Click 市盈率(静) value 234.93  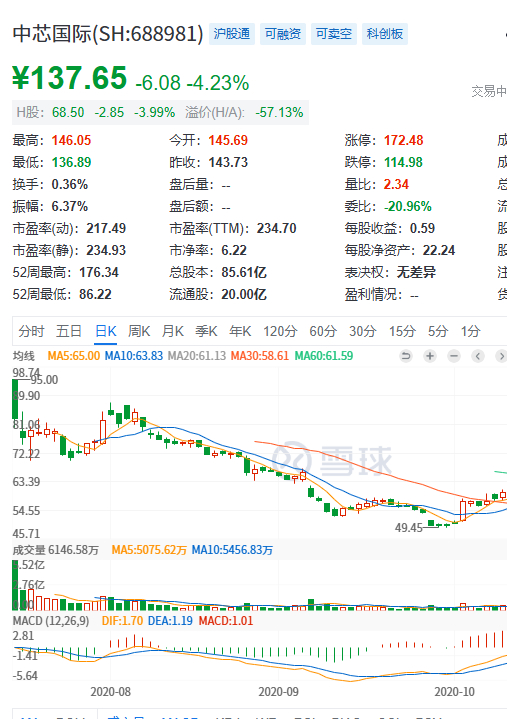[x=106, y=250]
